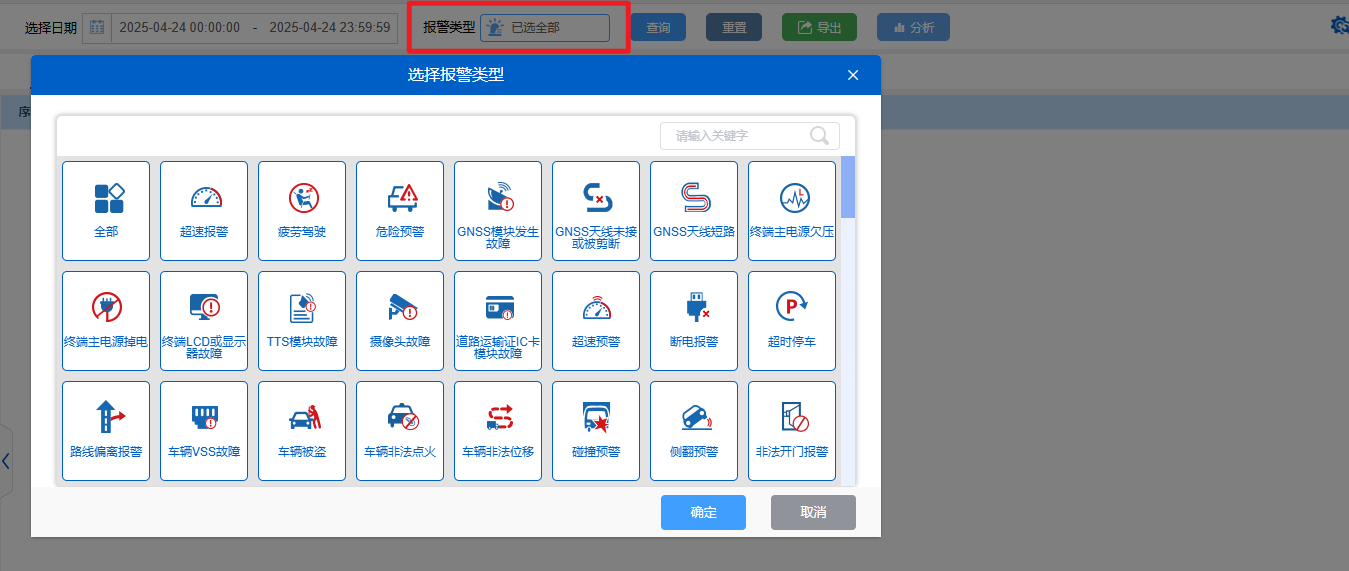Select the 摄像头故障 camera fault icon
Screen dimensions: 1349x571
[x=400, y=308]
